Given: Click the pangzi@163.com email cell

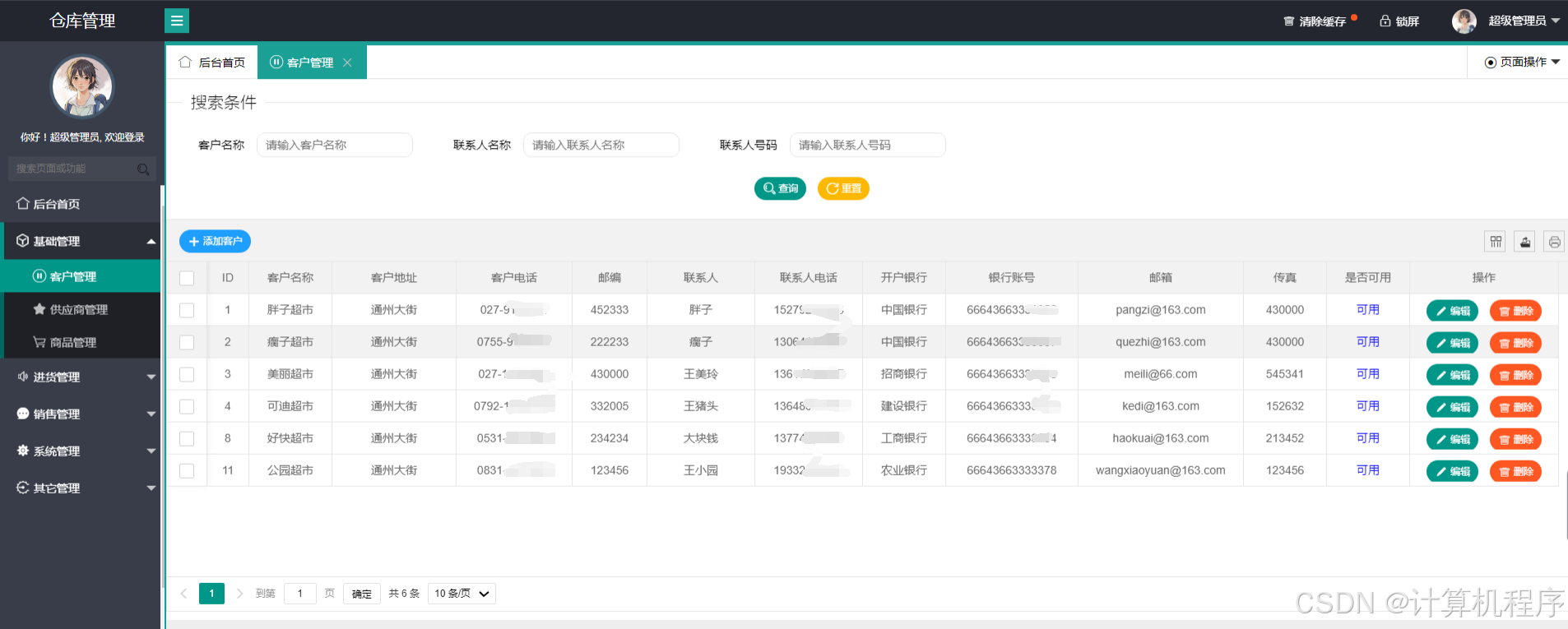Looking at the screenshot, I should [1161, 310].
